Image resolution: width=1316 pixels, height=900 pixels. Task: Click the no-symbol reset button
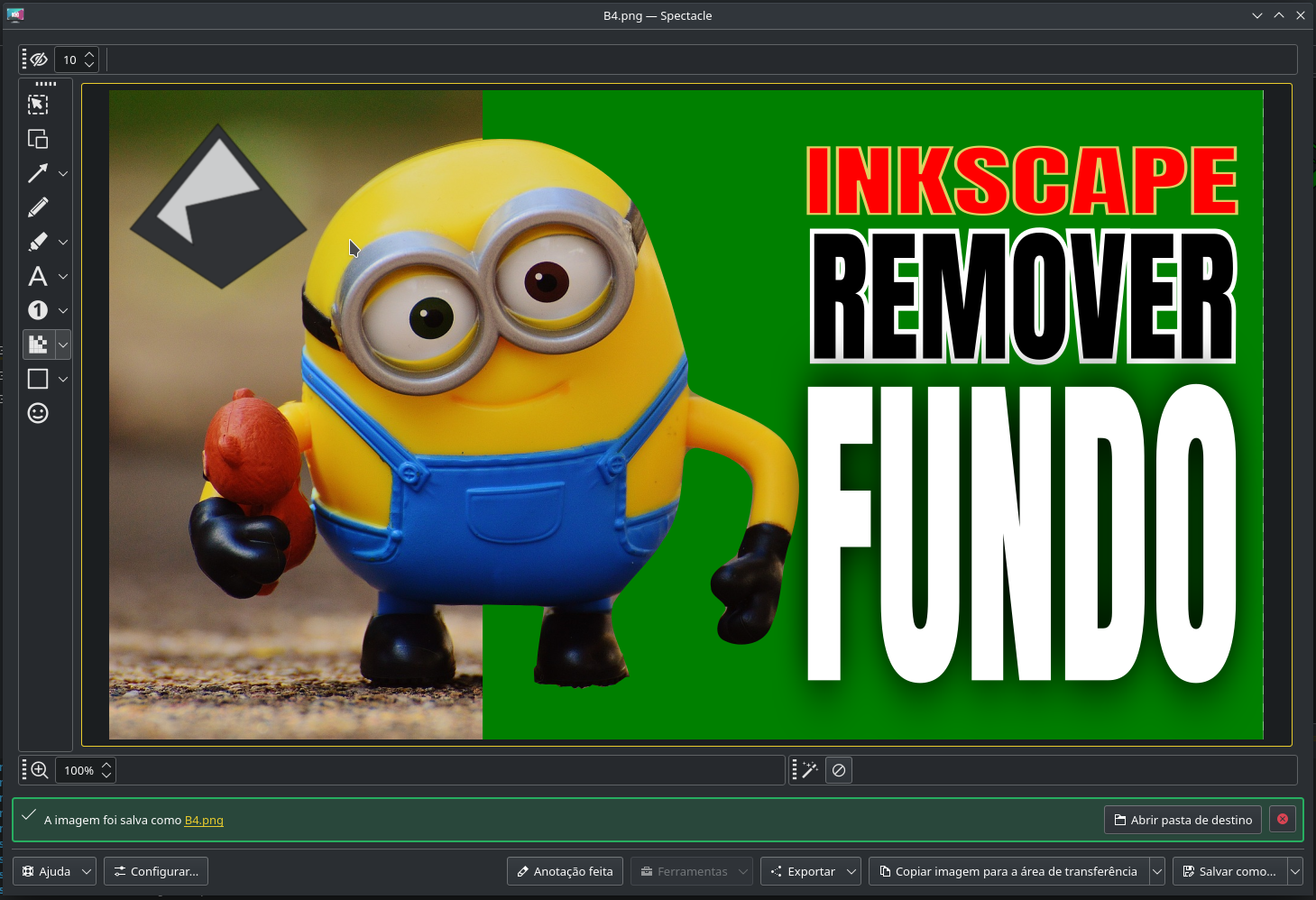(839, 770)
